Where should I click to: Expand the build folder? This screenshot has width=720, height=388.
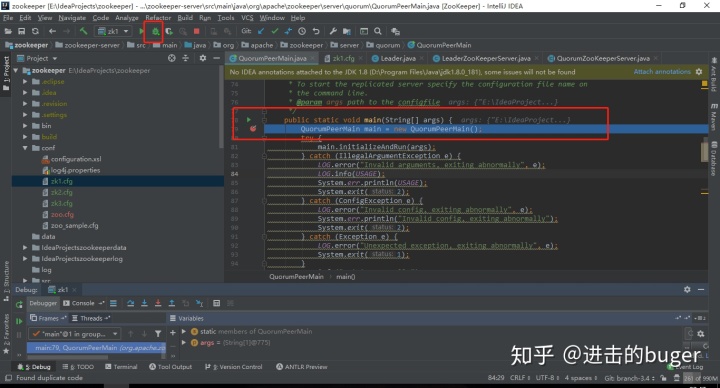click(25, 137)
